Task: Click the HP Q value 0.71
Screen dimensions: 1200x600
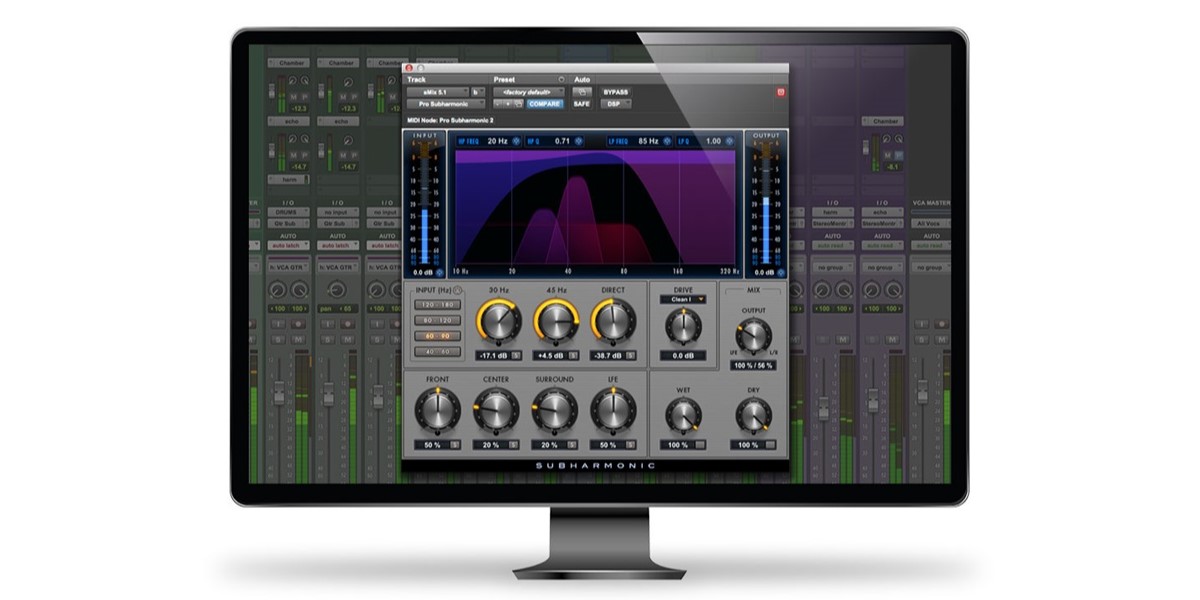Action: [x=562, y=141]
